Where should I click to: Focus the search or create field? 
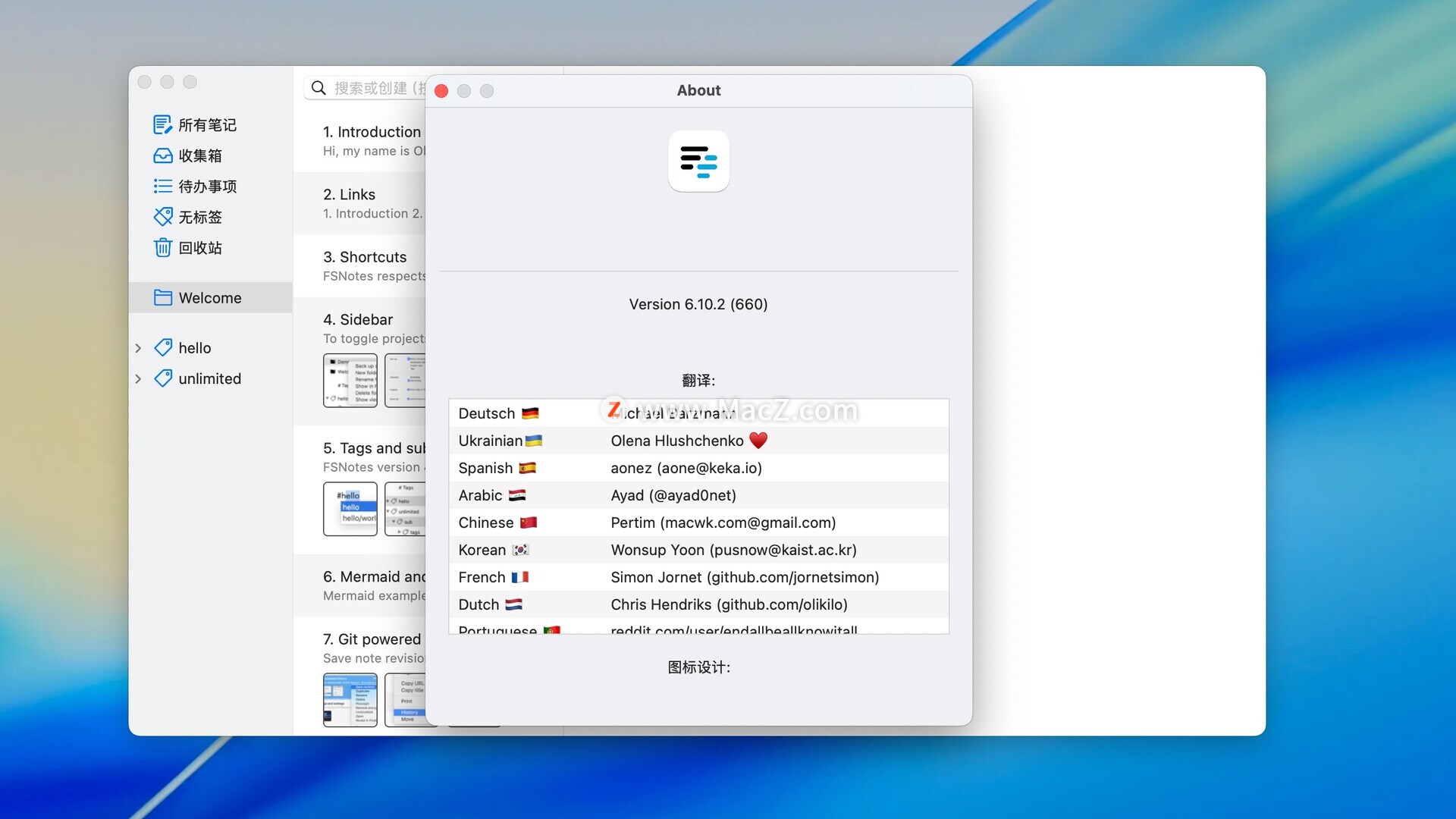point(366,88)
